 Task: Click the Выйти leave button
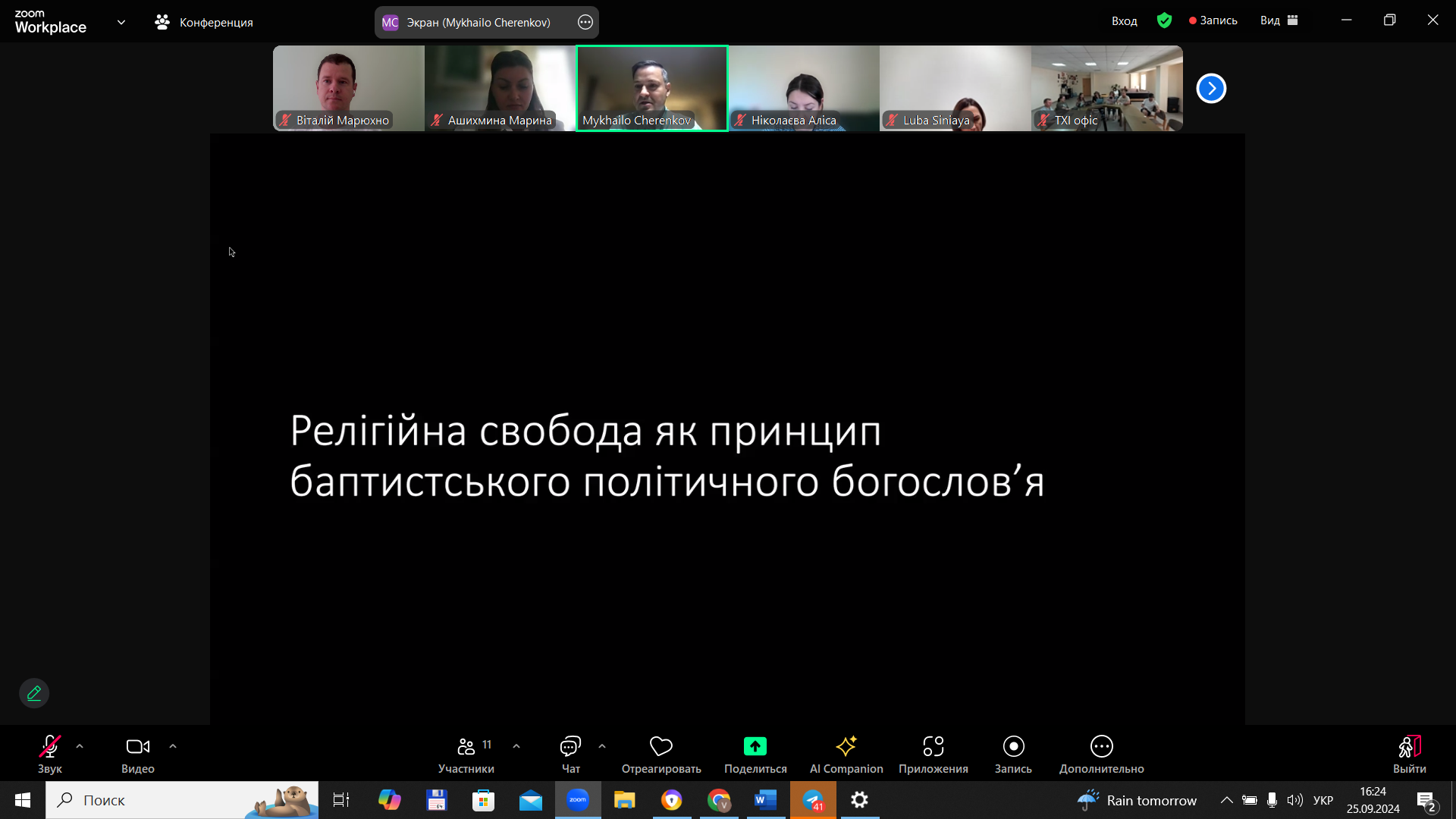pyautogui.click(x=1409, y=747)
